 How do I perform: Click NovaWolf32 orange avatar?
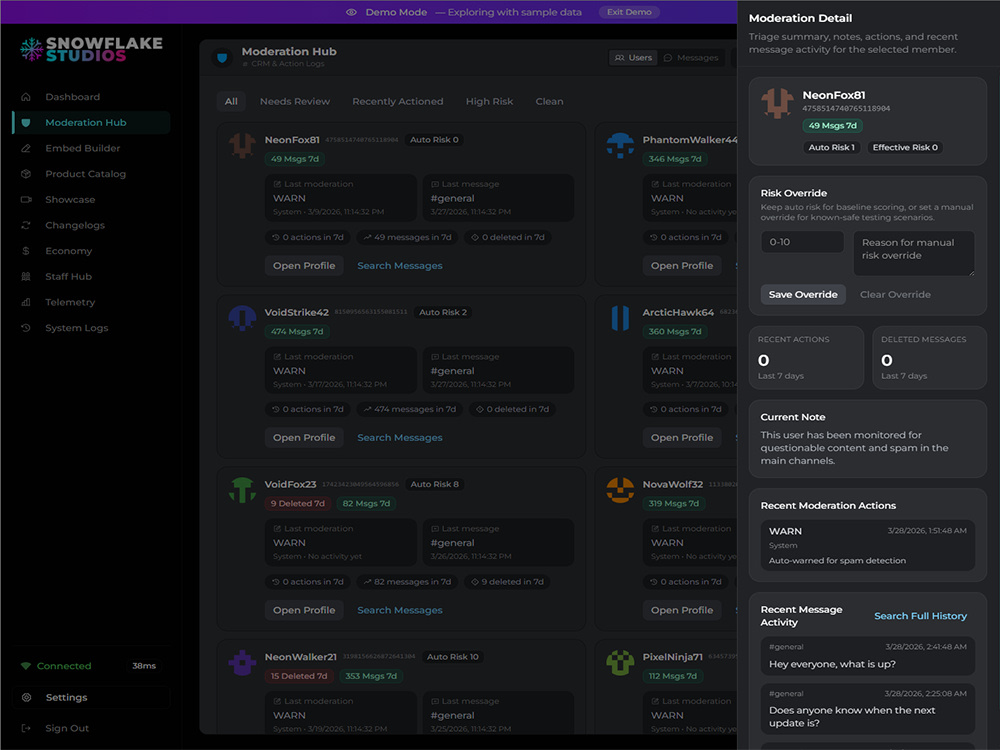620,490
